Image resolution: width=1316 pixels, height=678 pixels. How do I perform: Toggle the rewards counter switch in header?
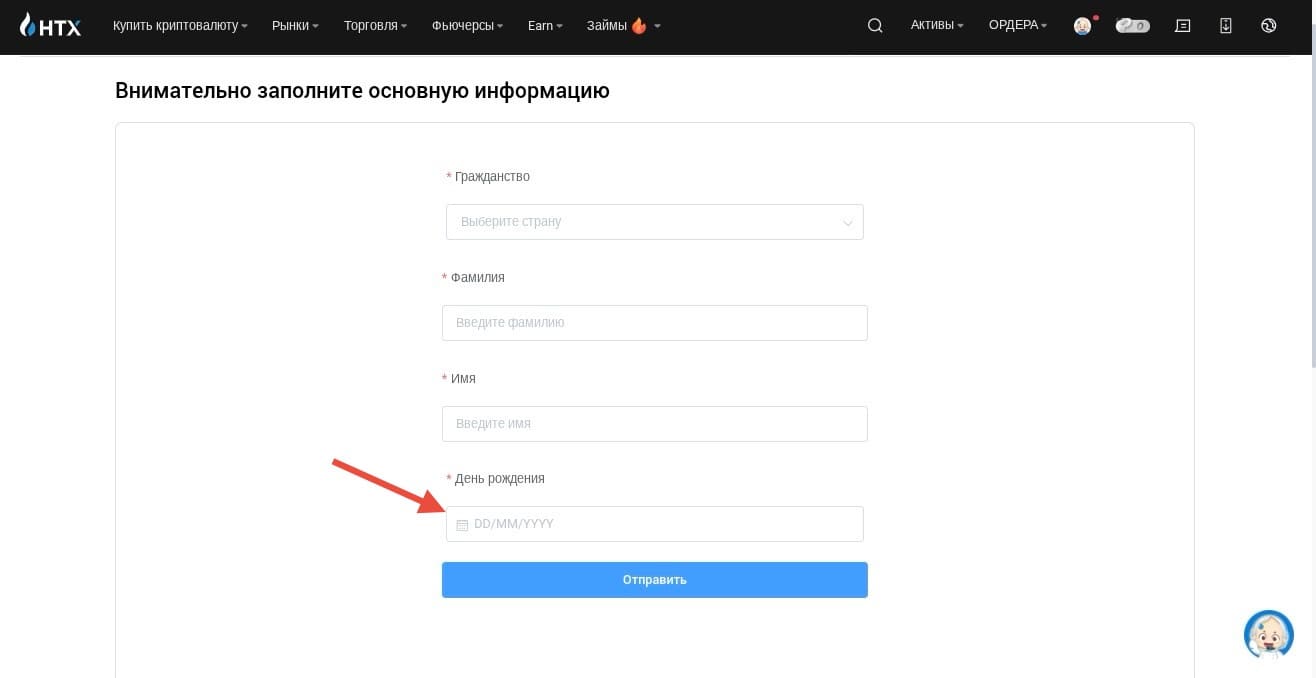[1133, 26]
